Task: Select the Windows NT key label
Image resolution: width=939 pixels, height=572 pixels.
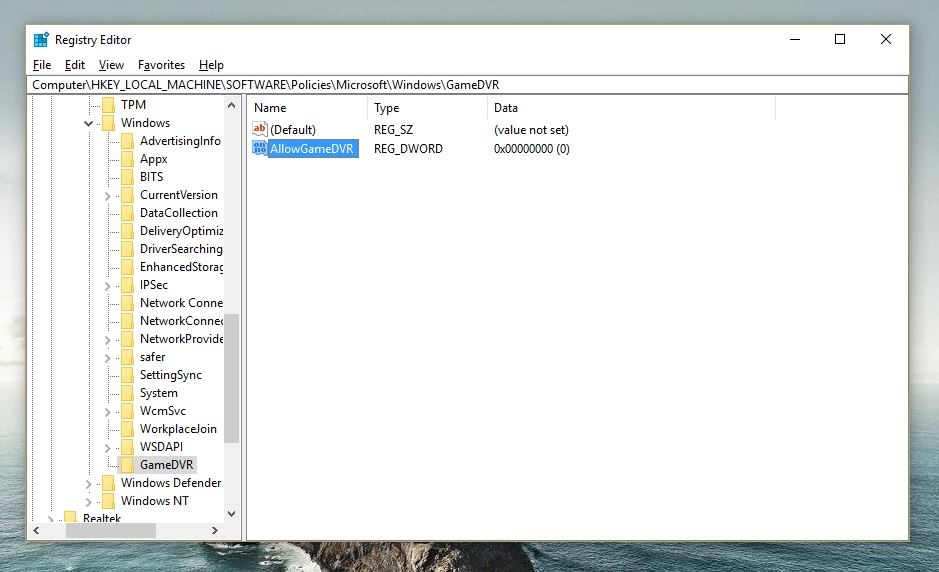Action: [155, 501]
